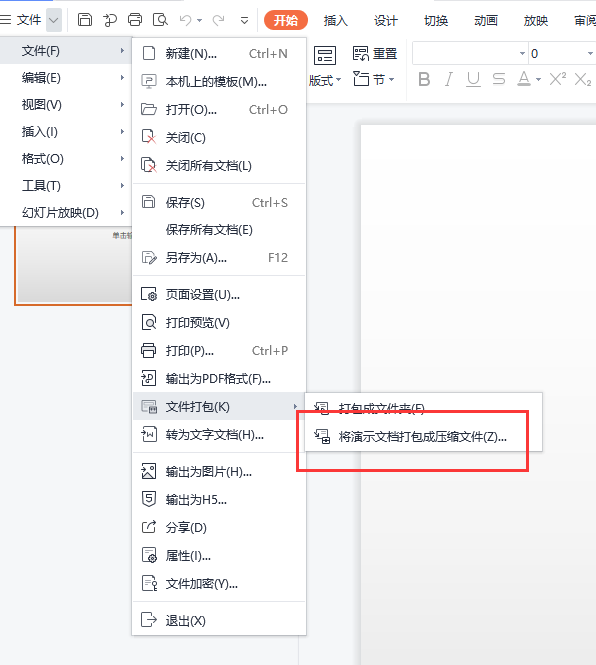Choose 退出(X) to exit
The width and height of the screenshot is (596, 665).
[x=219, y=620]
